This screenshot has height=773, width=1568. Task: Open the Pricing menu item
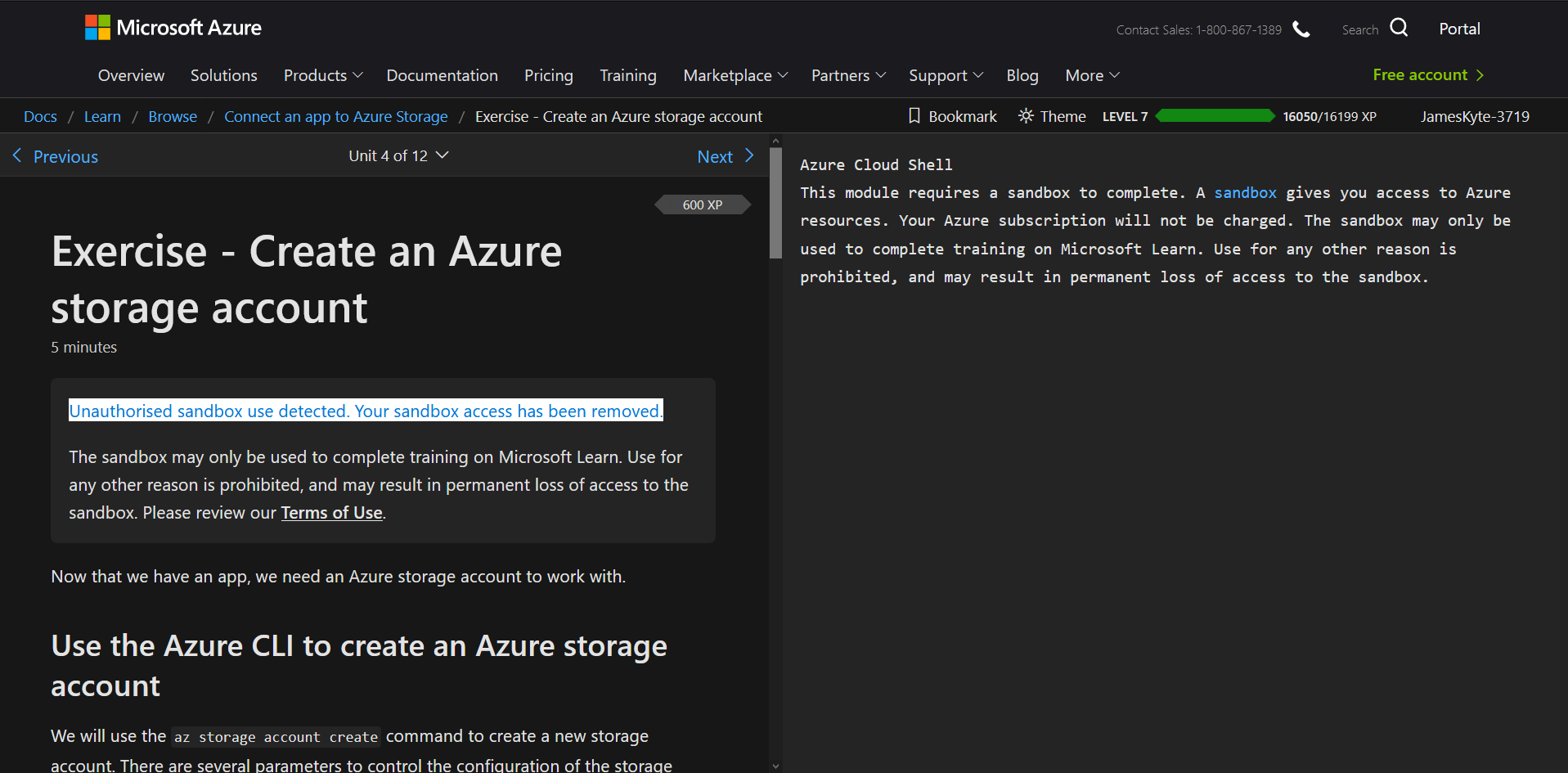click(x=549, y=75)
